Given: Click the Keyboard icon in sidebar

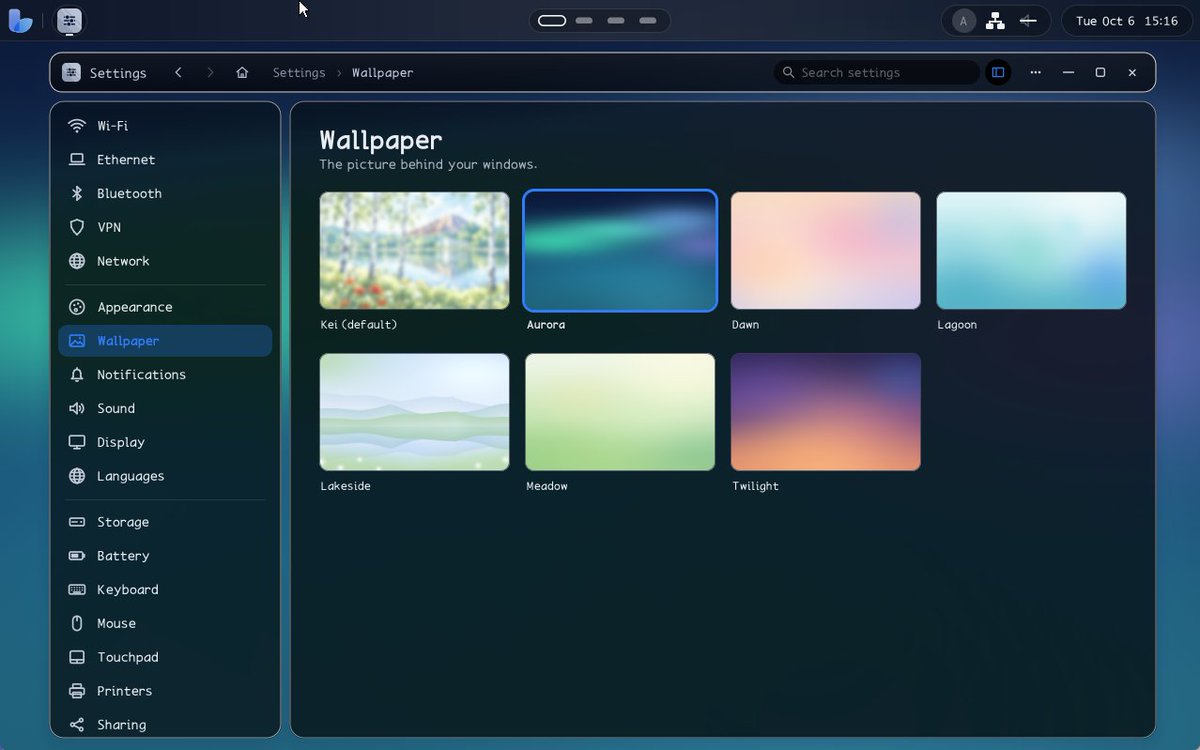Looking at the screenshot, I should tap(77, 590).
